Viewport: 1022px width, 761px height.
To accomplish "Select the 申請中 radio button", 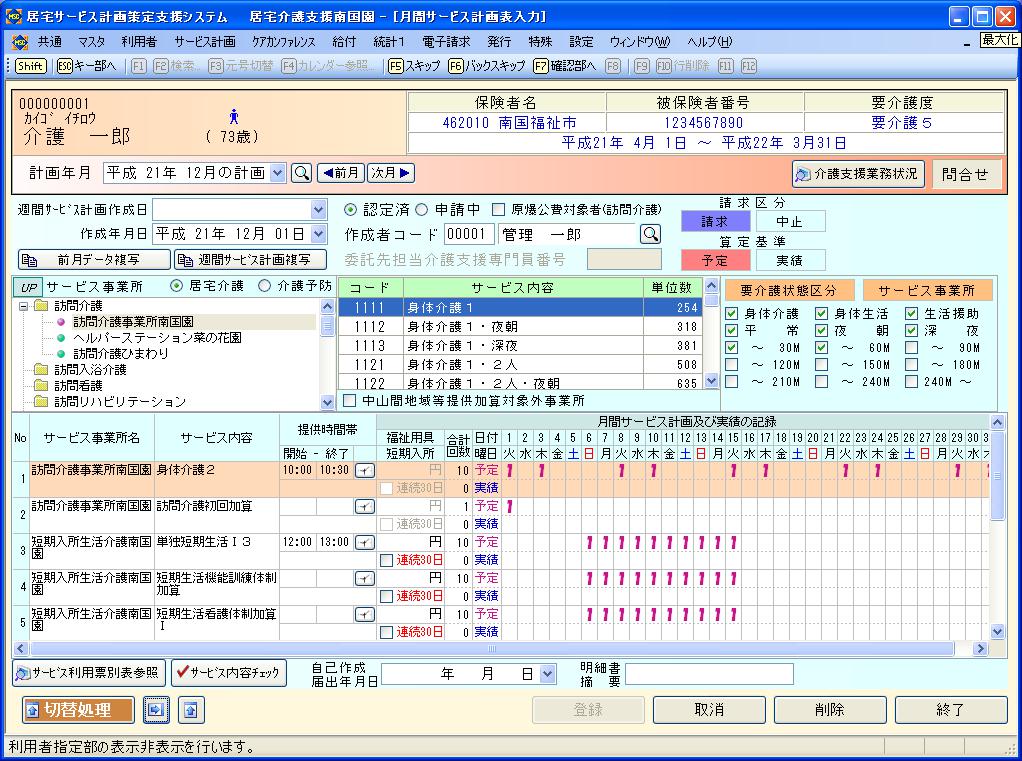I will (422, 210).
